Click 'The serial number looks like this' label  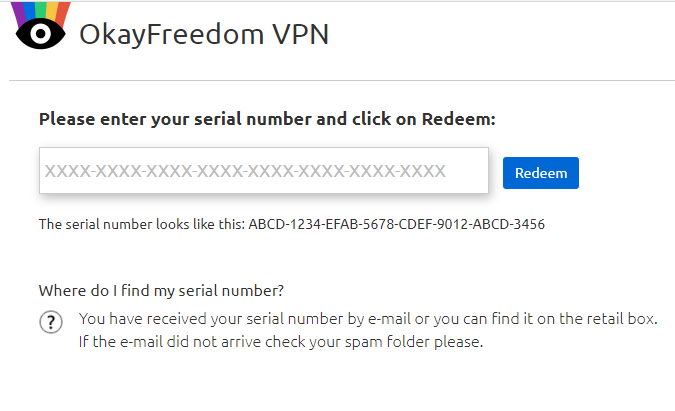(x=140, y=224)
